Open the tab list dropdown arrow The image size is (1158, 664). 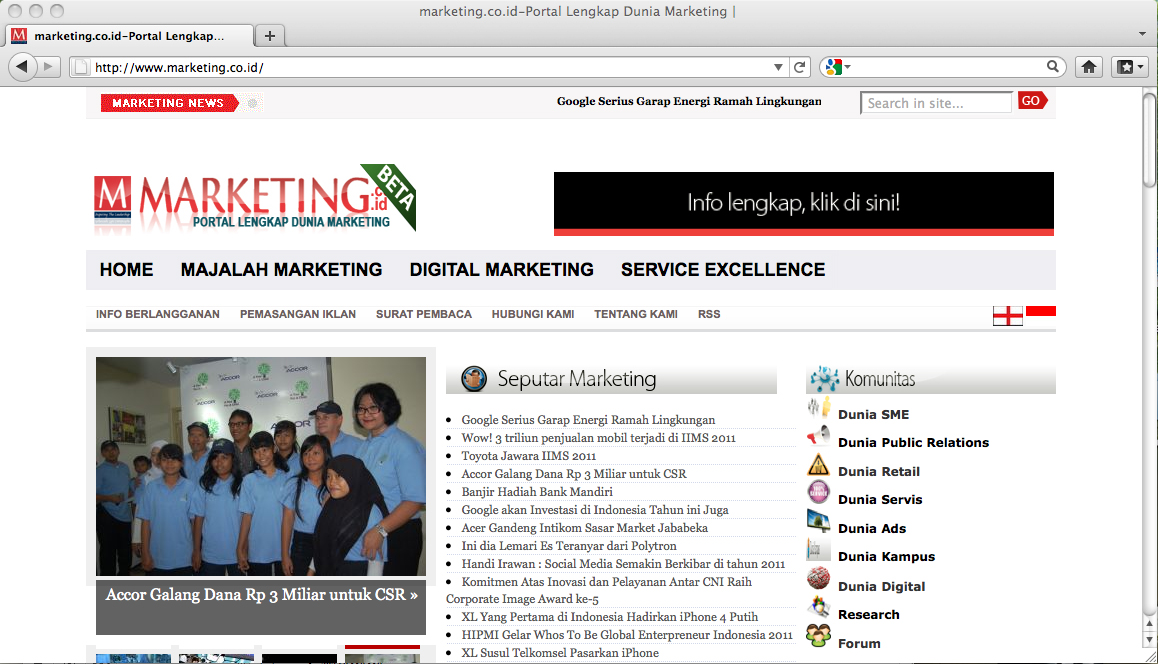[1142, 34]
